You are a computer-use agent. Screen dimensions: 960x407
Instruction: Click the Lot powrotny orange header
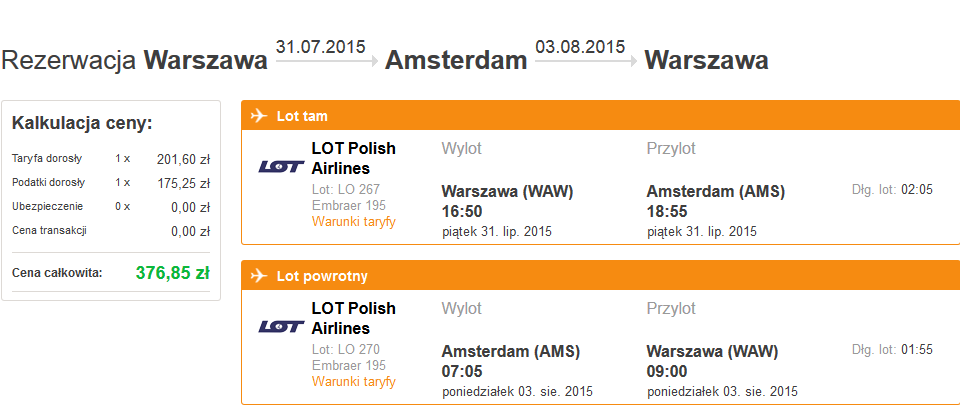tap(601, 276)
